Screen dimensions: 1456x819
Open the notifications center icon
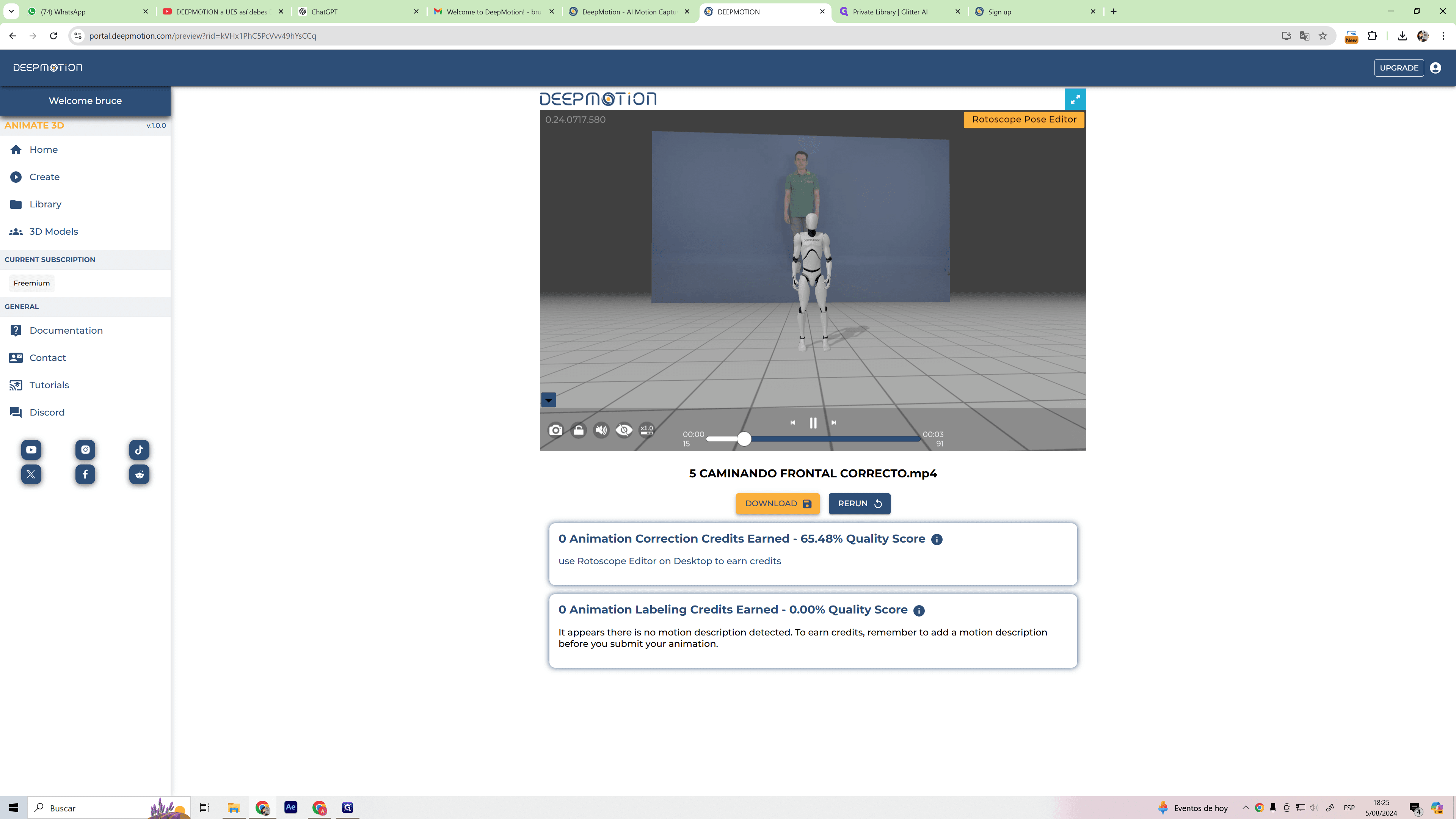tap(1415, 808)
